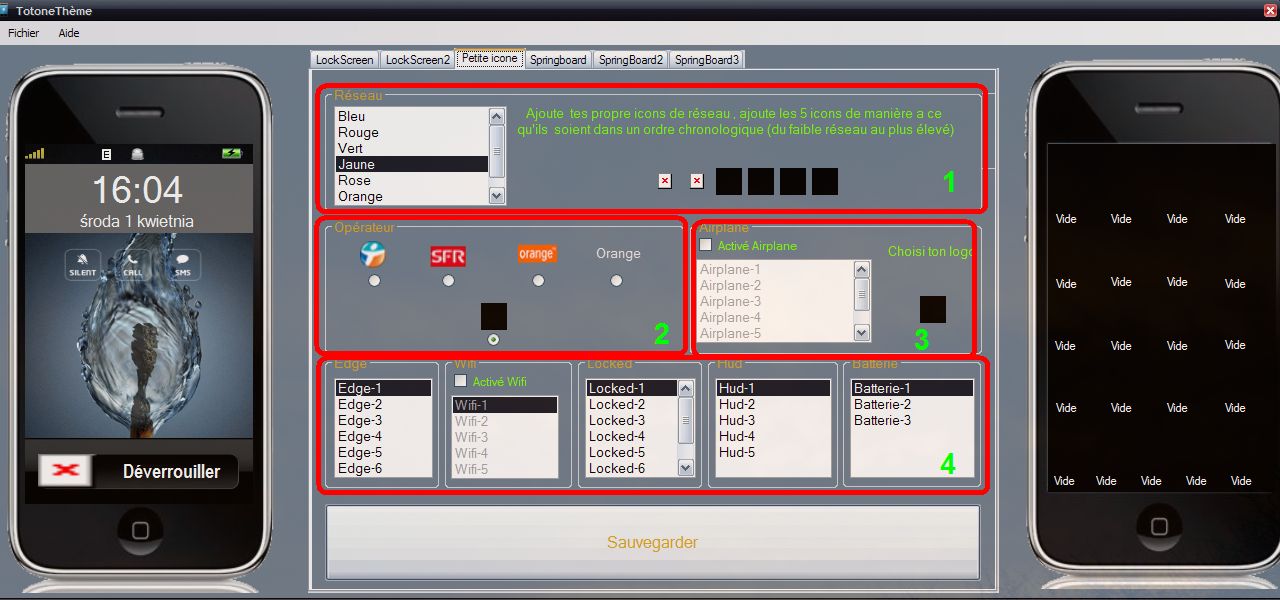Viewport: 1280px width, 600px height.
Task: Switch to the LockScreen2 tab
Action: point(418,59)
